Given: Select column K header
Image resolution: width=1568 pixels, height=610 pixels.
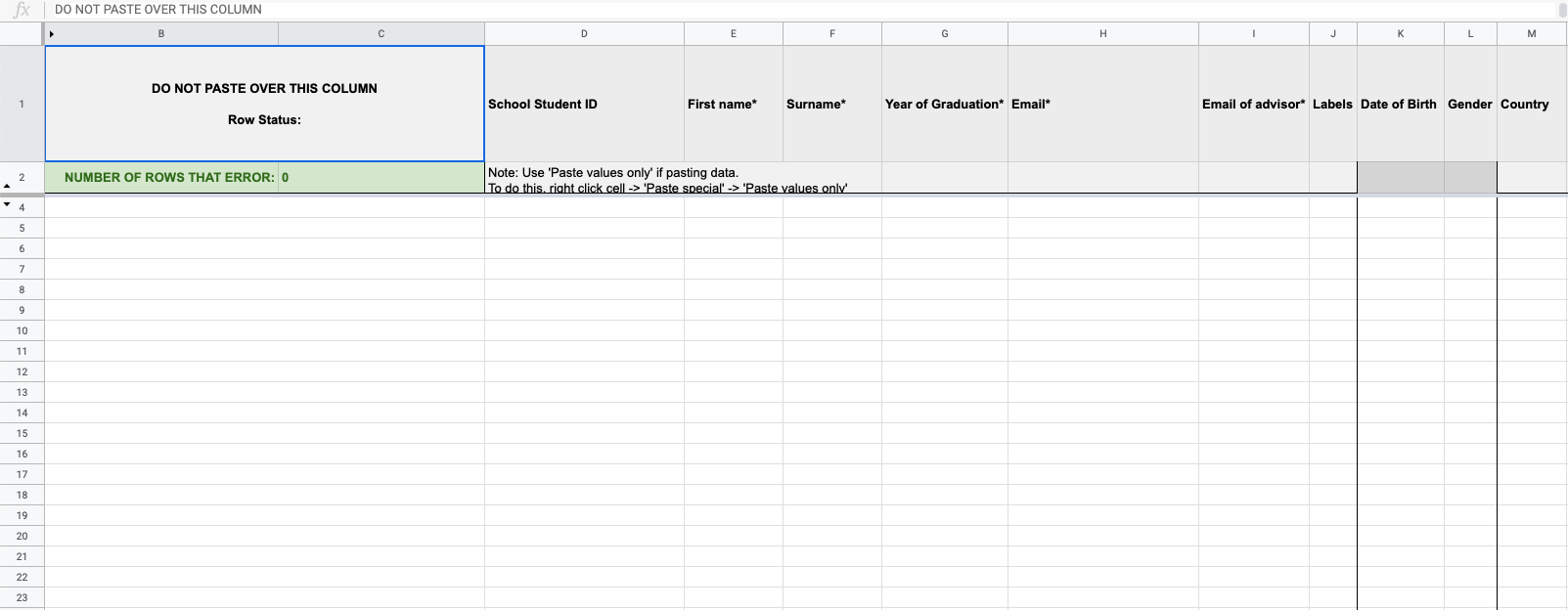Looking at the screenshot, I should [1401, 34].
